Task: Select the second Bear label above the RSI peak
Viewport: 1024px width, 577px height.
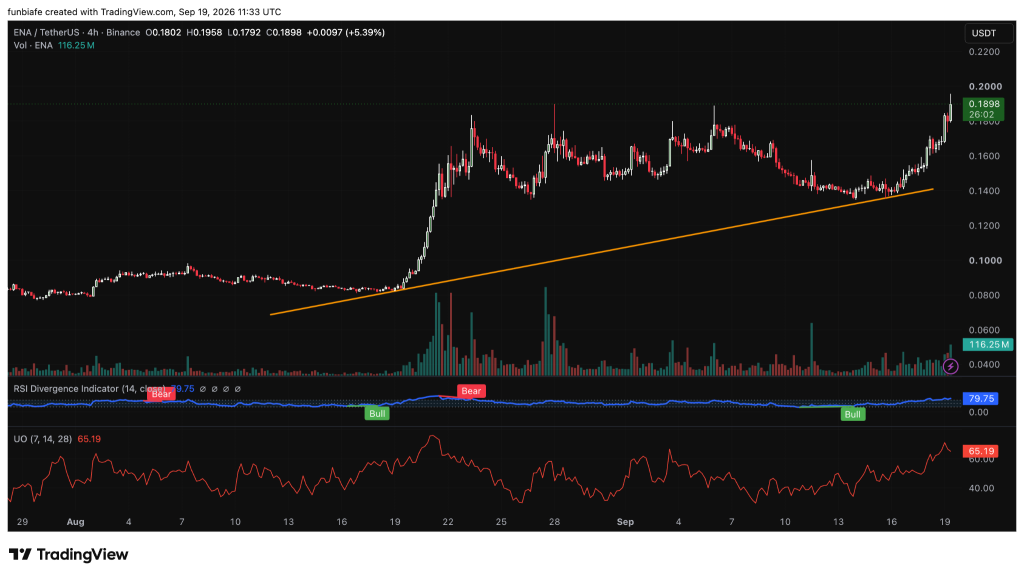Action: tap(471, 391)
